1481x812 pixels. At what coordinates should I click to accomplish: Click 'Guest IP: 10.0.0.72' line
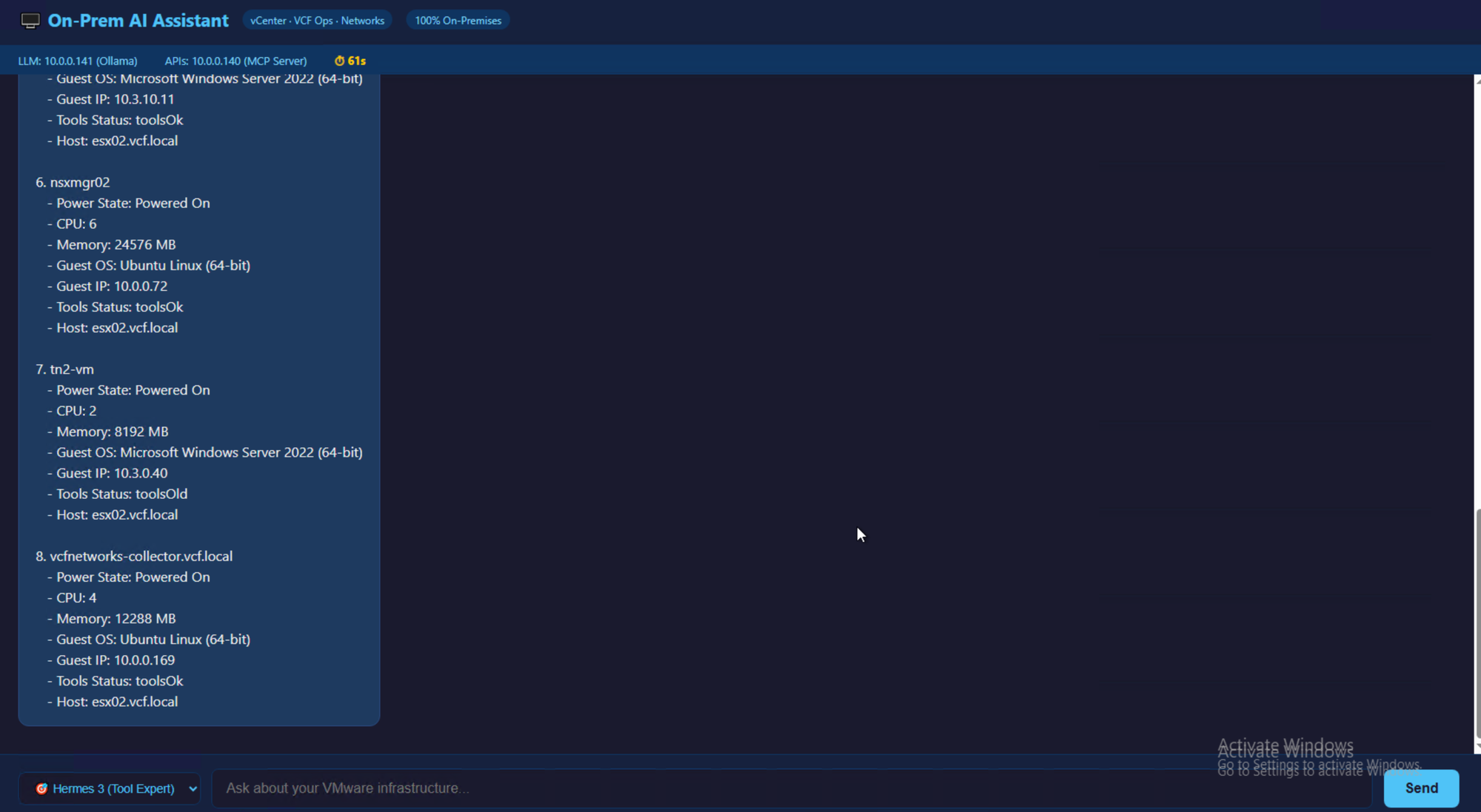pos(107,286)
